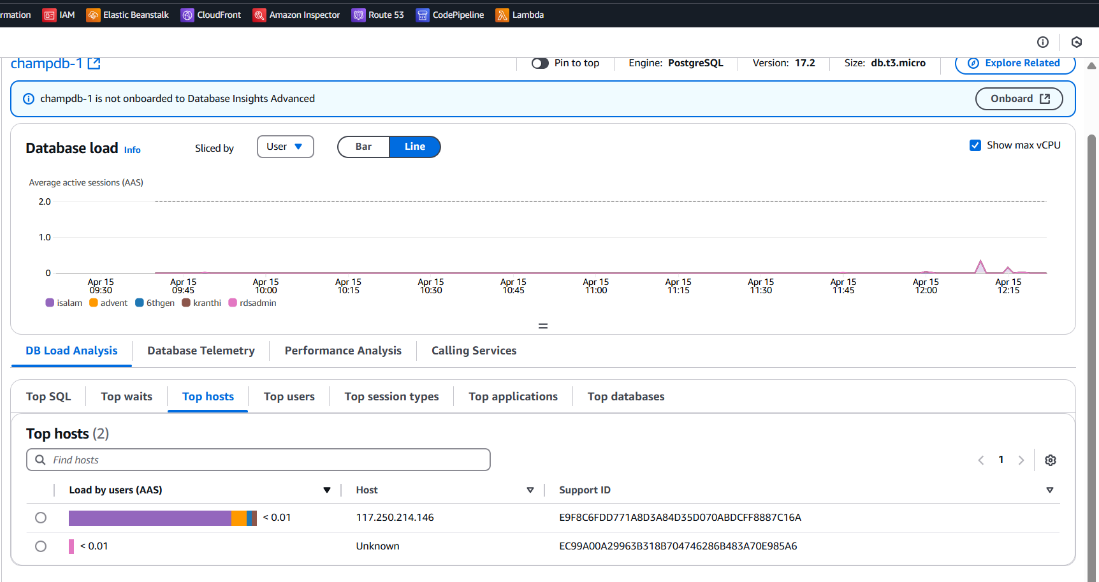Open Amazon Inspector shortcut icon
The image size is (1099, 582).
coord(259,15)
